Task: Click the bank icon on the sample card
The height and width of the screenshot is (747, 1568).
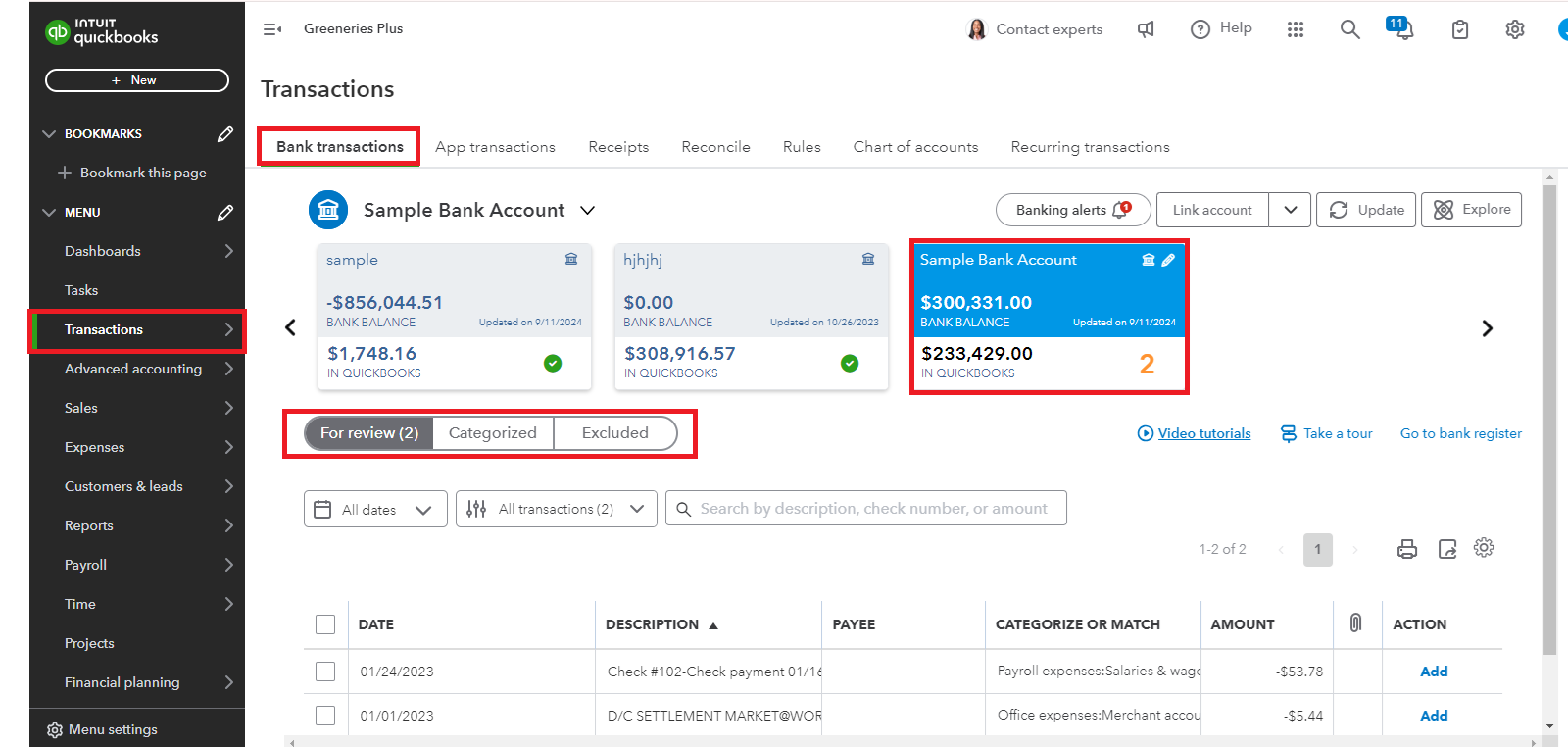Action: point(571,259)
